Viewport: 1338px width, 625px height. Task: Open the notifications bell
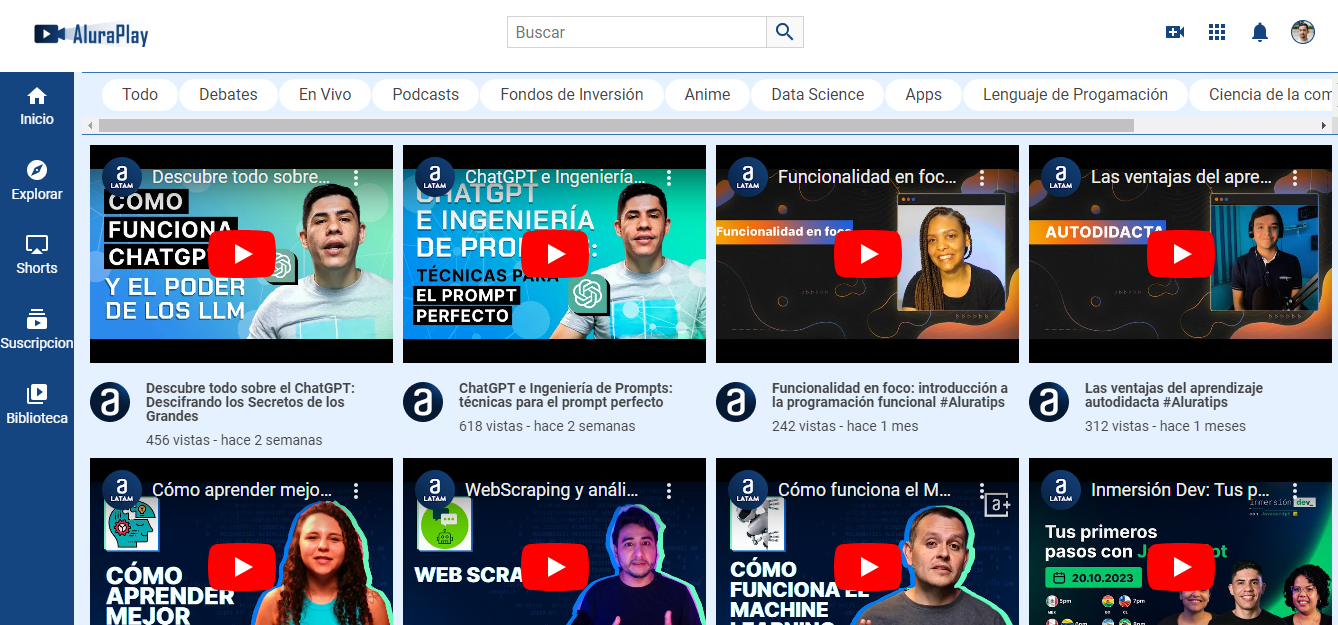[1260, 32]
